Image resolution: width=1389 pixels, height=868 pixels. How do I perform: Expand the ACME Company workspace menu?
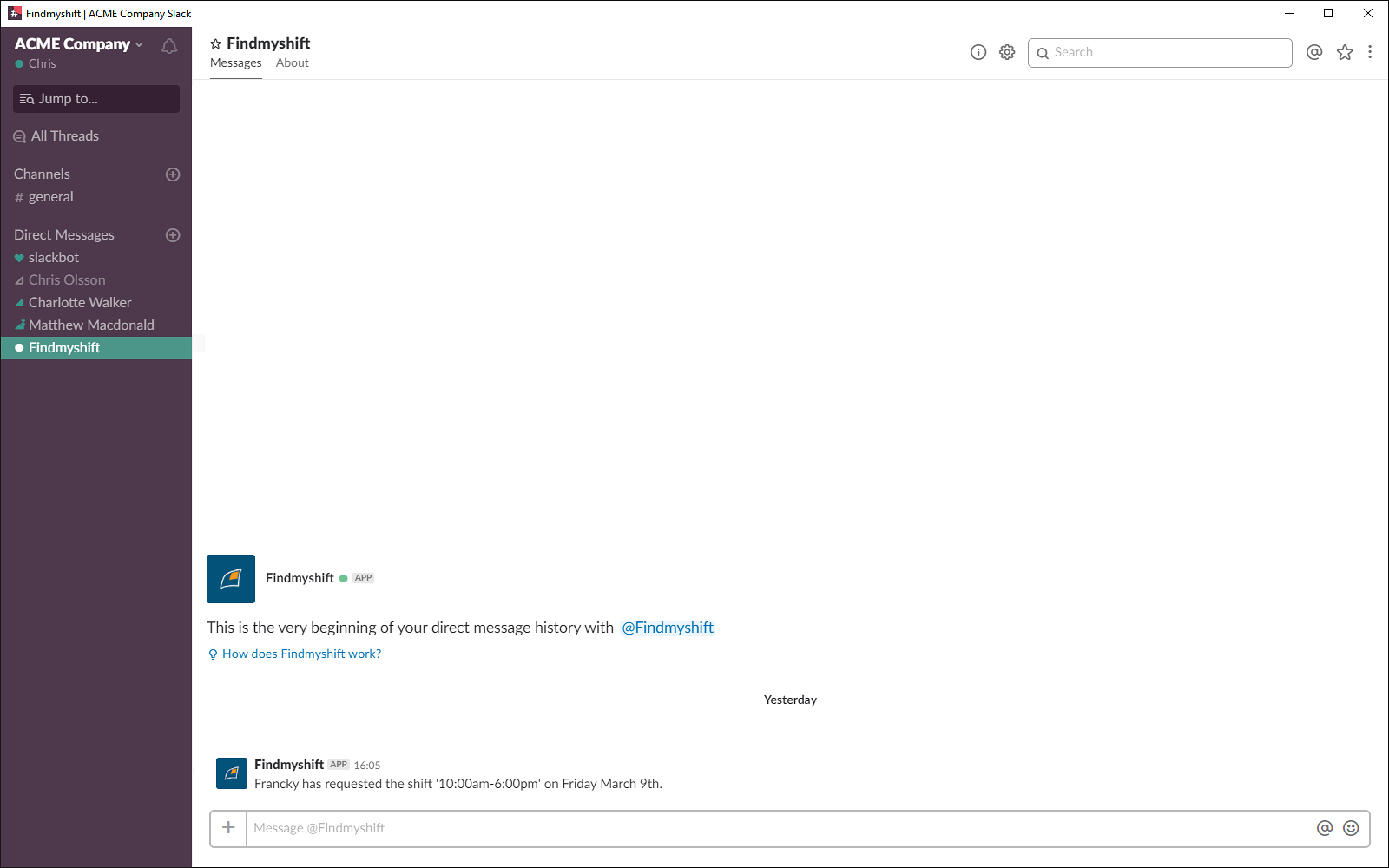pyautogui.click(x=78, y=44)
